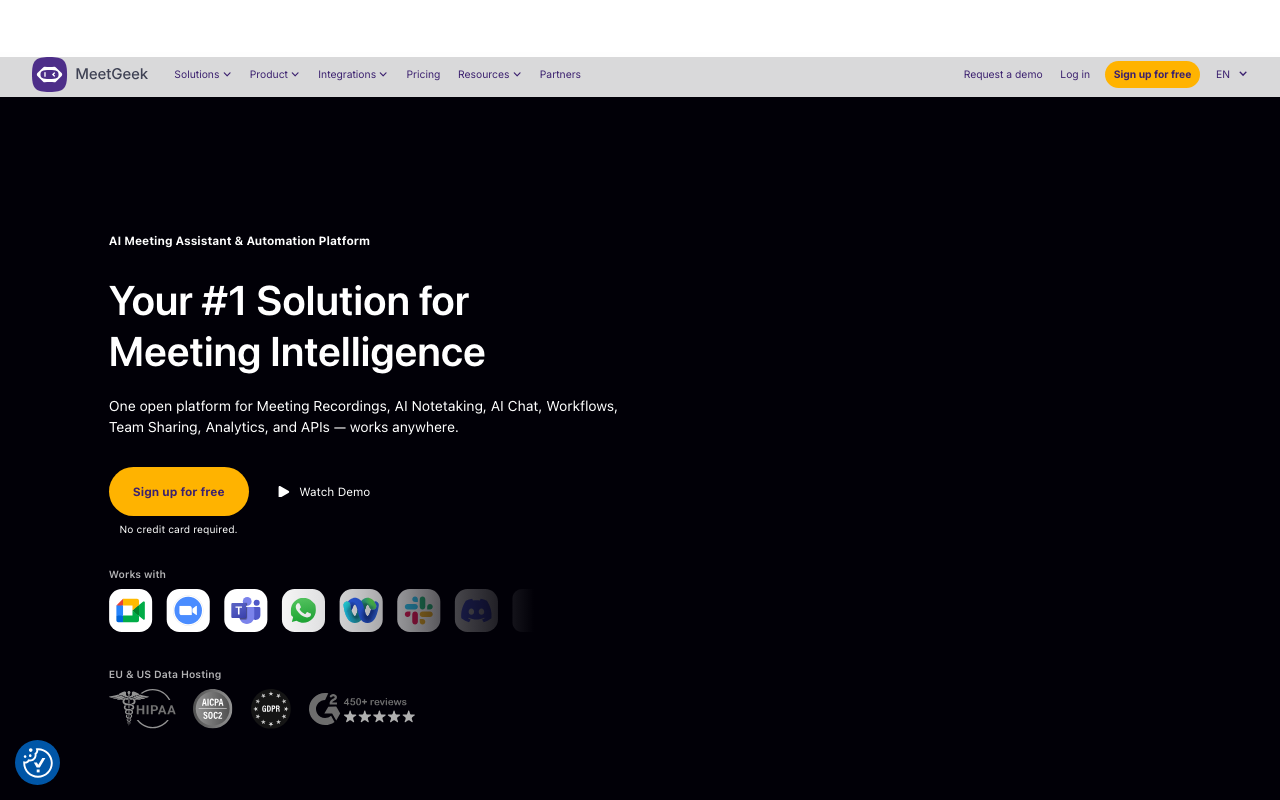Open the Integrations dropdown menu
Image resolution: width=1280 pixels, height=800 pixels.
[x=352, y=74]
